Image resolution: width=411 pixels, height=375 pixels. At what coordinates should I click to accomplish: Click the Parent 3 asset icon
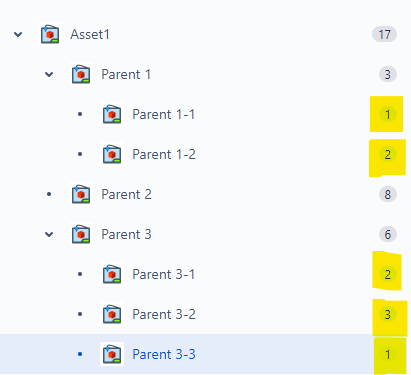pyautogui.click(x=81, y=234)
